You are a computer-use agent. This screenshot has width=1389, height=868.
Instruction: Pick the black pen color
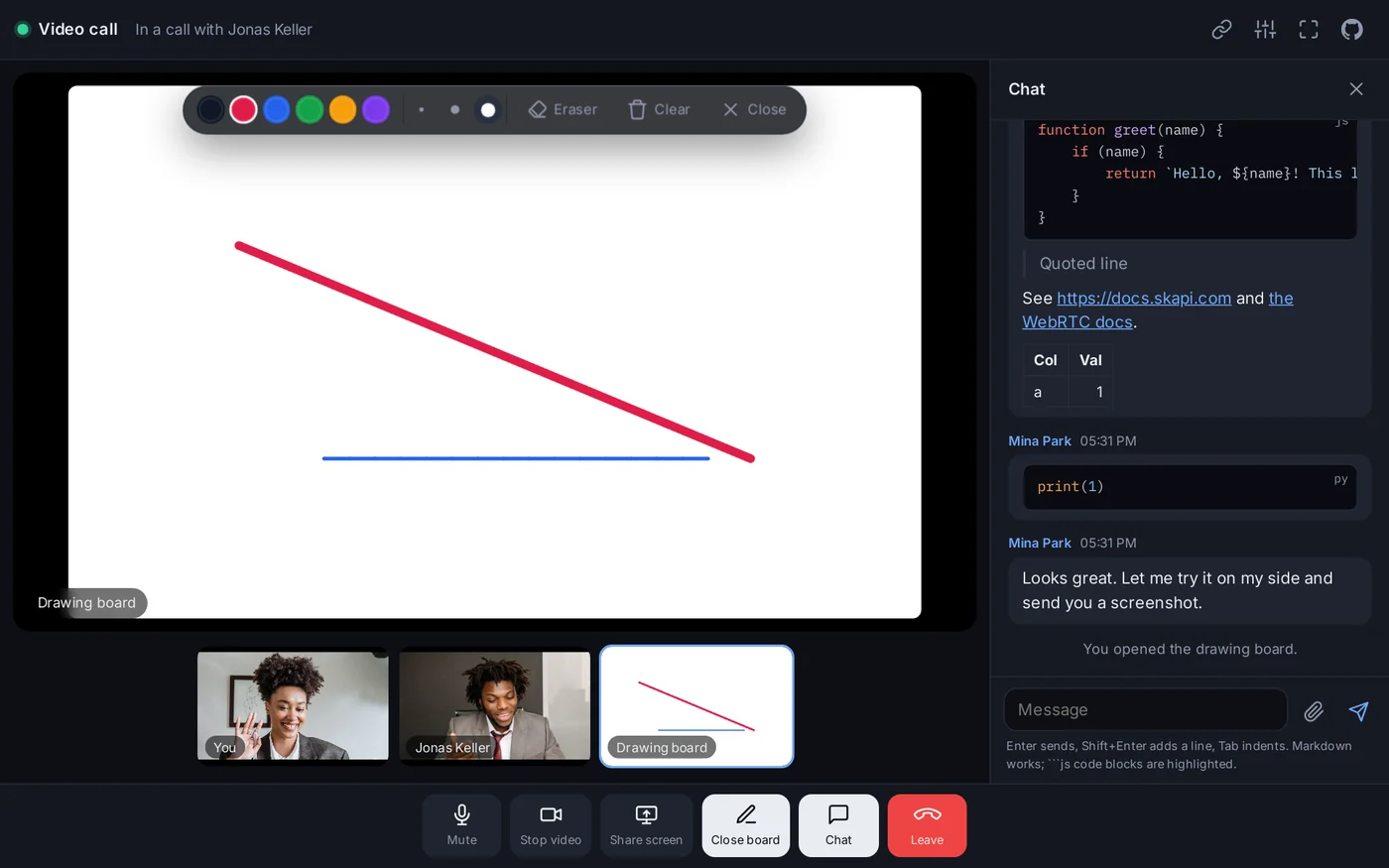click(x=210, y=109)
